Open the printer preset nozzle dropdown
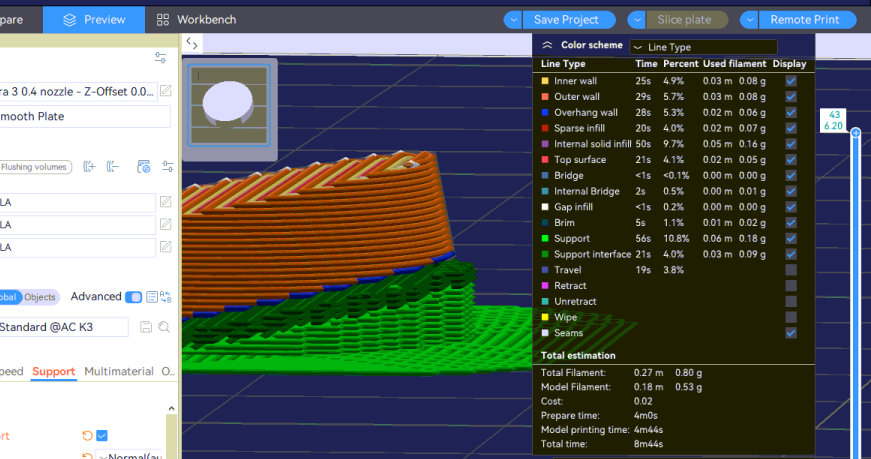871x459 pixels. click(x=78, y=92)
